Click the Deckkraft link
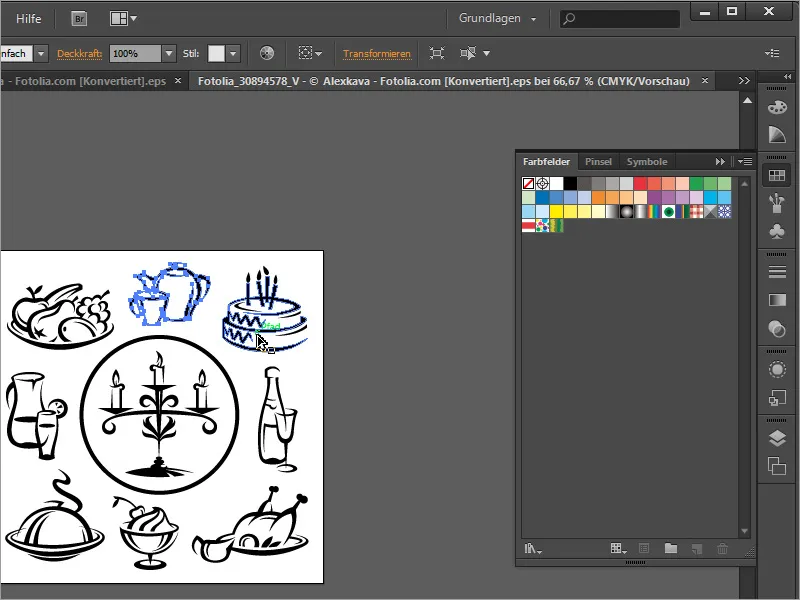The width and height of the screenshot is (800, 600). point(80,54)
